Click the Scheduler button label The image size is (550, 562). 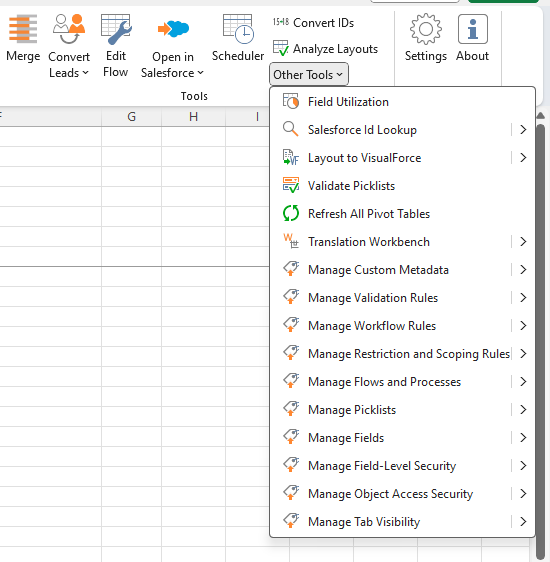[x=238, y=56]
